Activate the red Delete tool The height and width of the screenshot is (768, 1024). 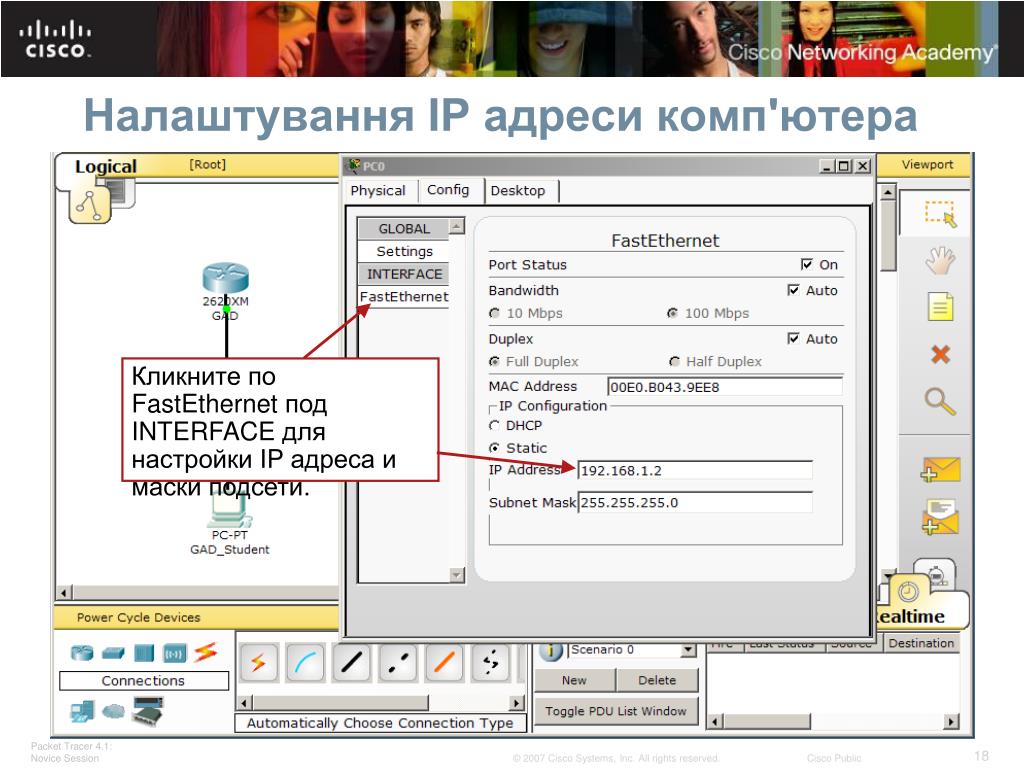[940, 354]
